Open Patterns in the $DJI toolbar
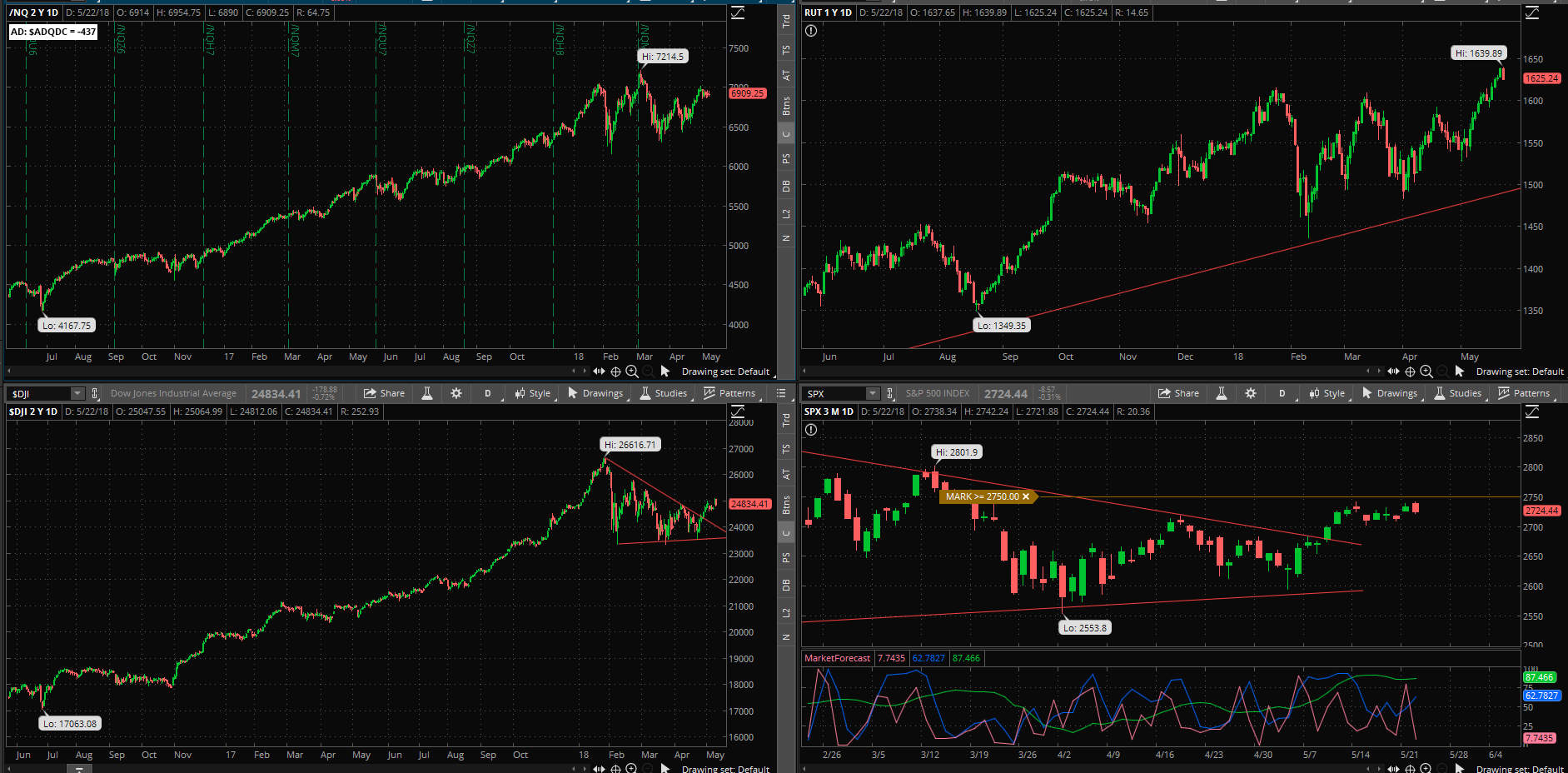The width and height of the screenshot is (1568, 773). click(x=729, y=393)
